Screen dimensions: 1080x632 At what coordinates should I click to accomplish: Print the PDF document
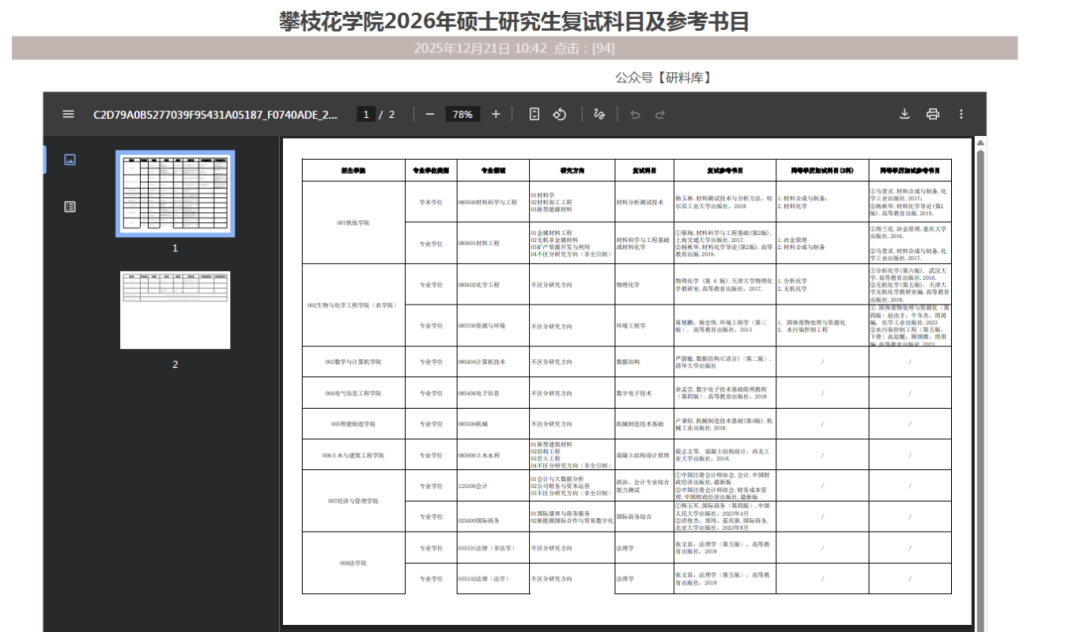pyautogui.click(x=933, y=114)
